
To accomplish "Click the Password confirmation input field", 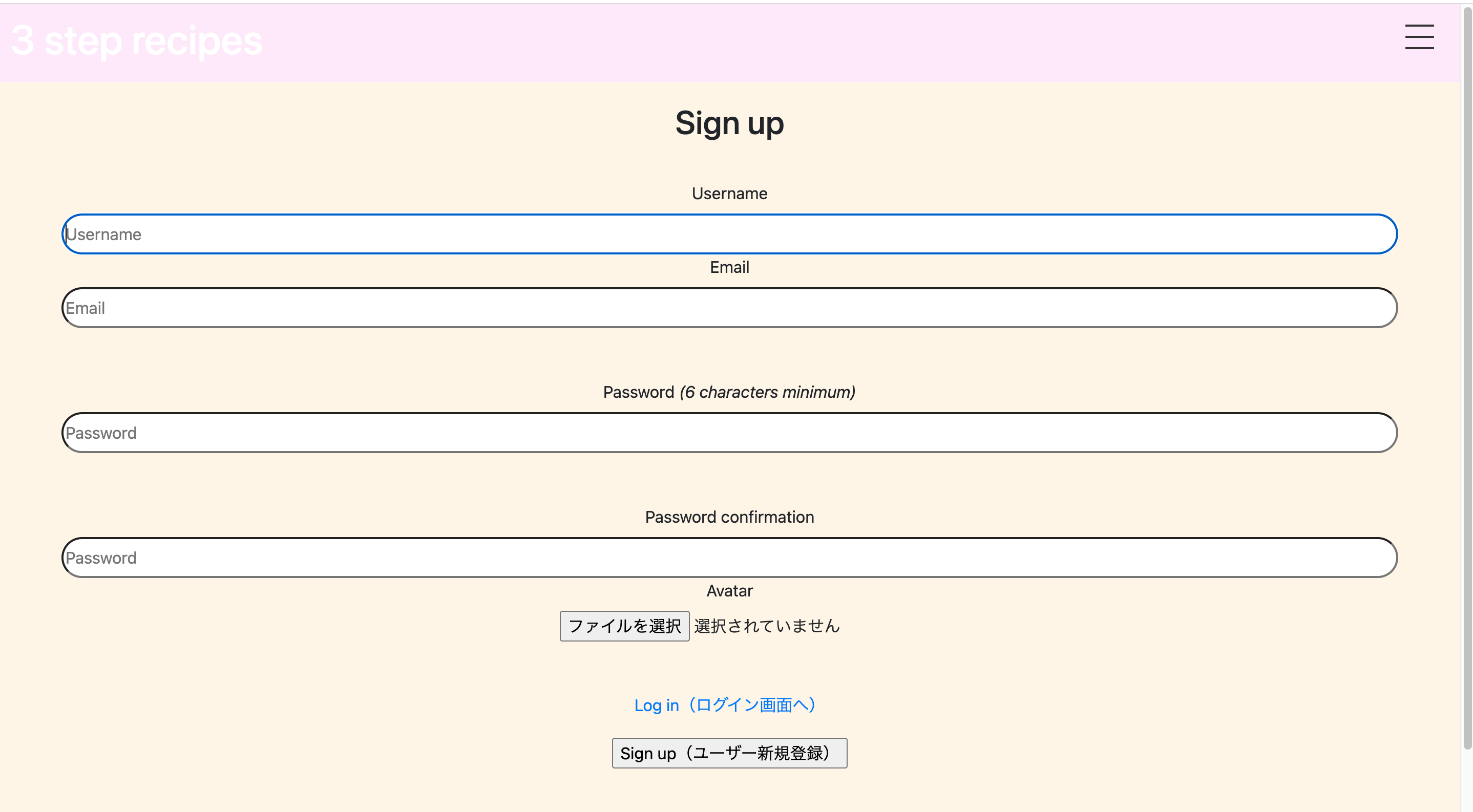I will tap(729, 557).
